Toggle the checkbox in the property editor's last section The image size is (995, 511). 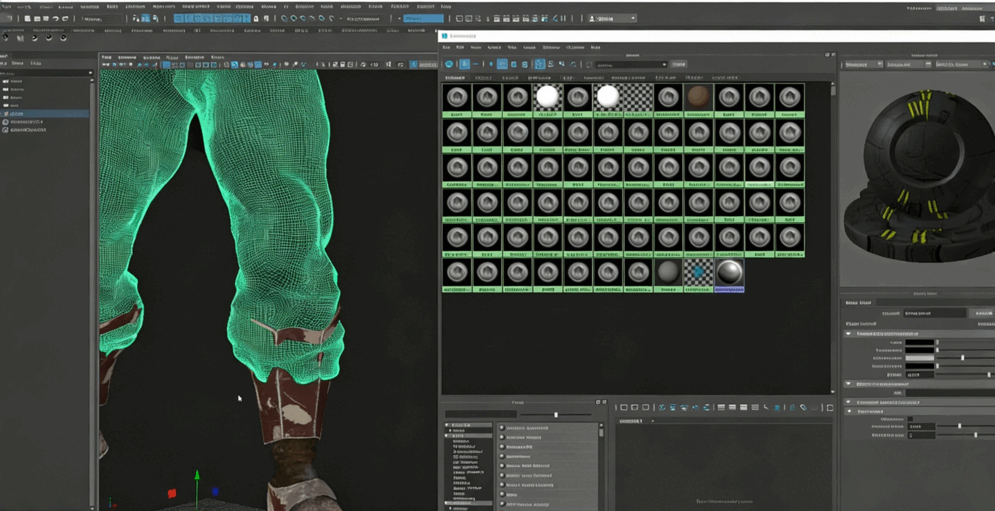click(x=910, y=419)
